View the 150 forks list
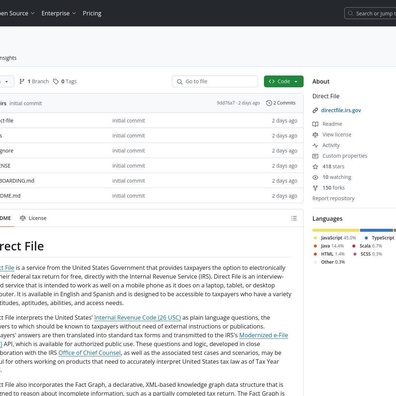Image resolution: width=396 pixels, height=396 pixels. coord(334,188)
